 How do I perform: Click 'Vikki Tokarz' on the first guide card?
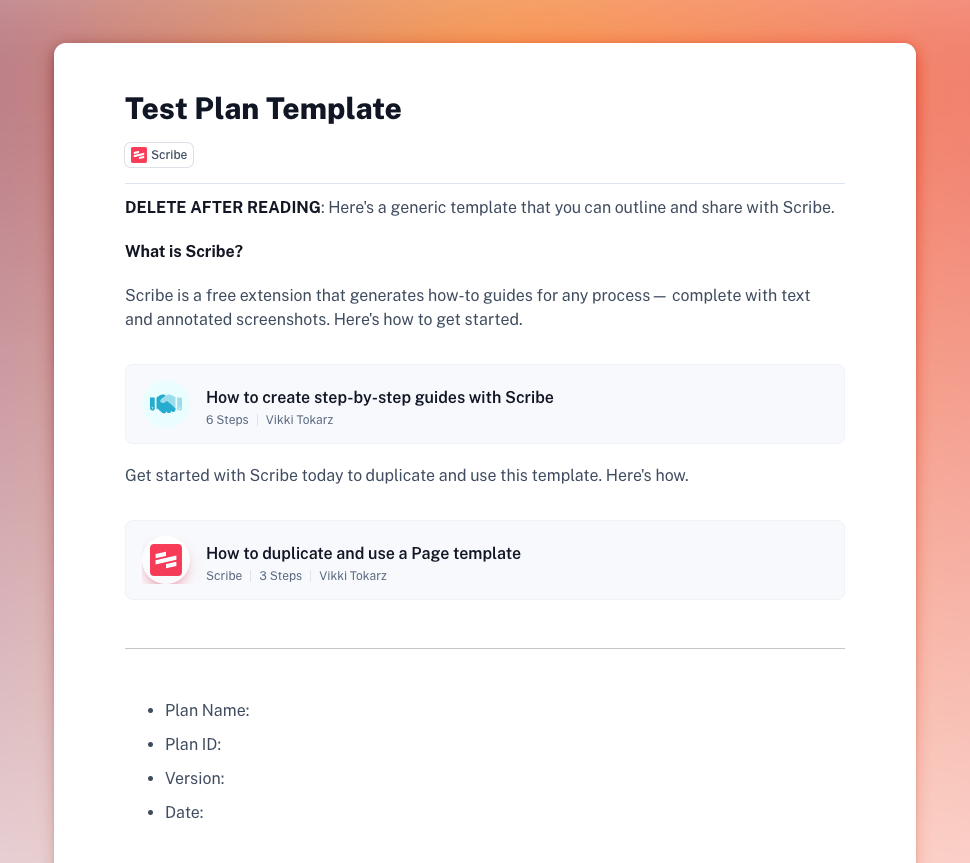[x=299, y=419]
